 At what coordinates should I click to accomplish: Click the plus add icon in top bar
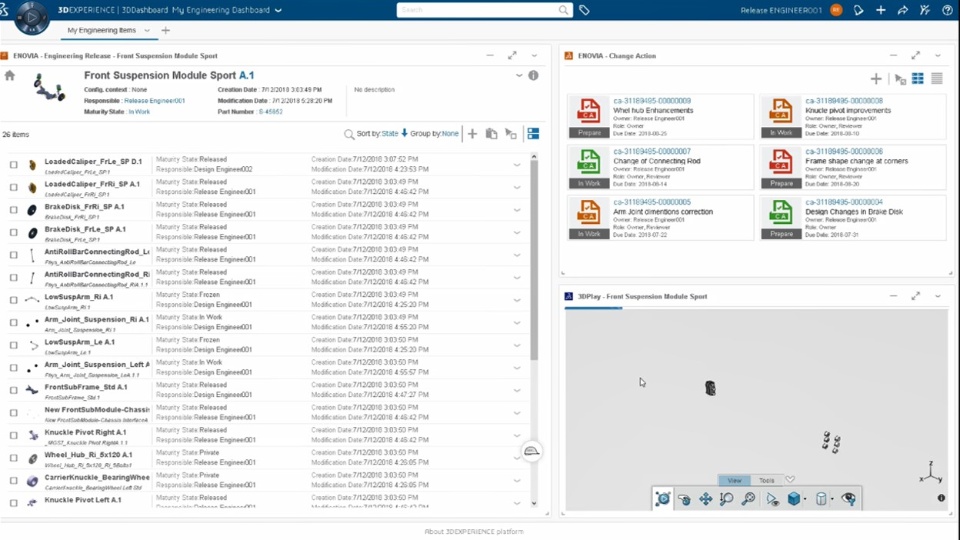[x=880, y=10]
